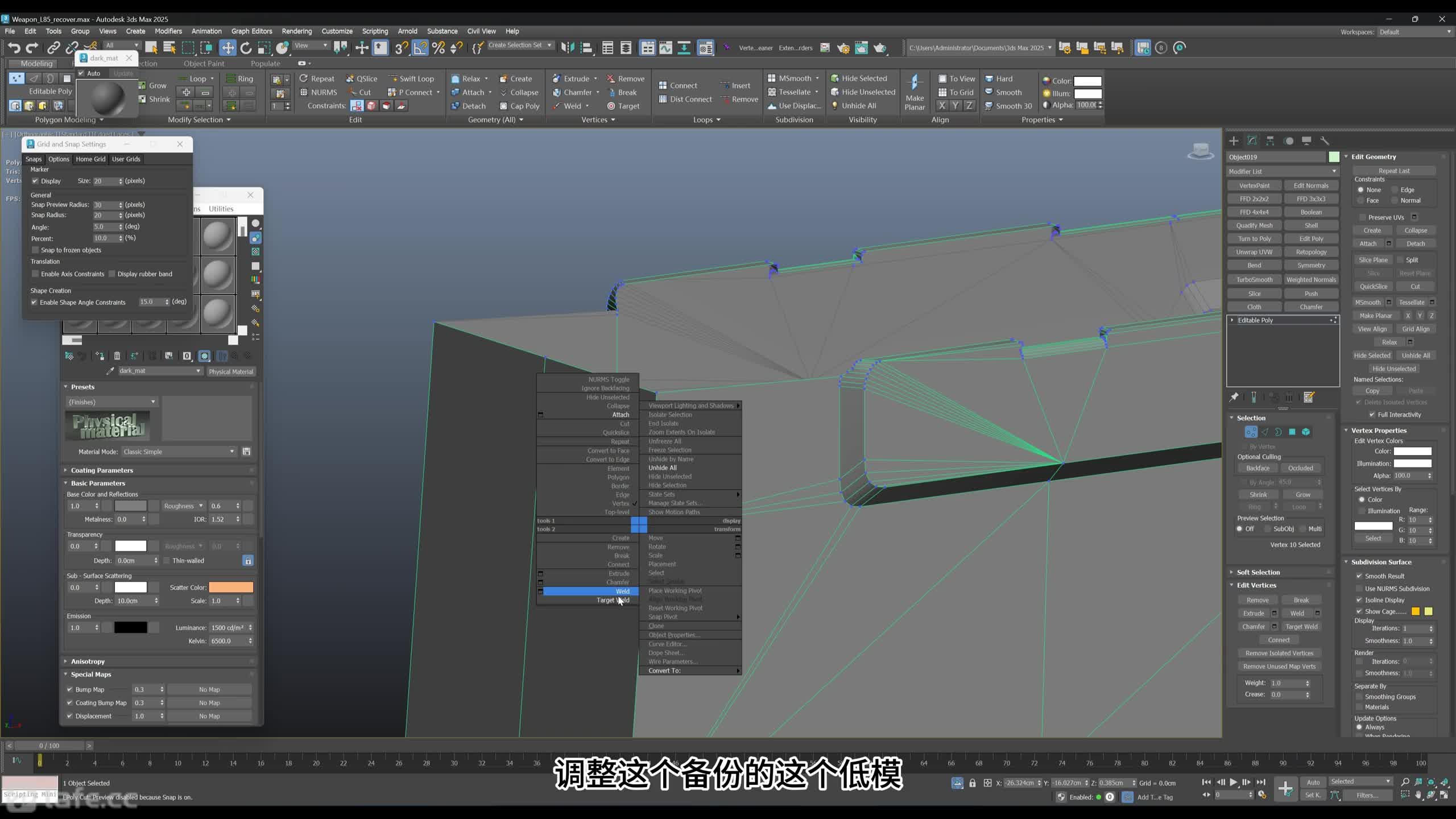Viewport: 1456px width, 819px height.
Task: Click Unwrap UVW modifier button
Action: click(1254, 252)
